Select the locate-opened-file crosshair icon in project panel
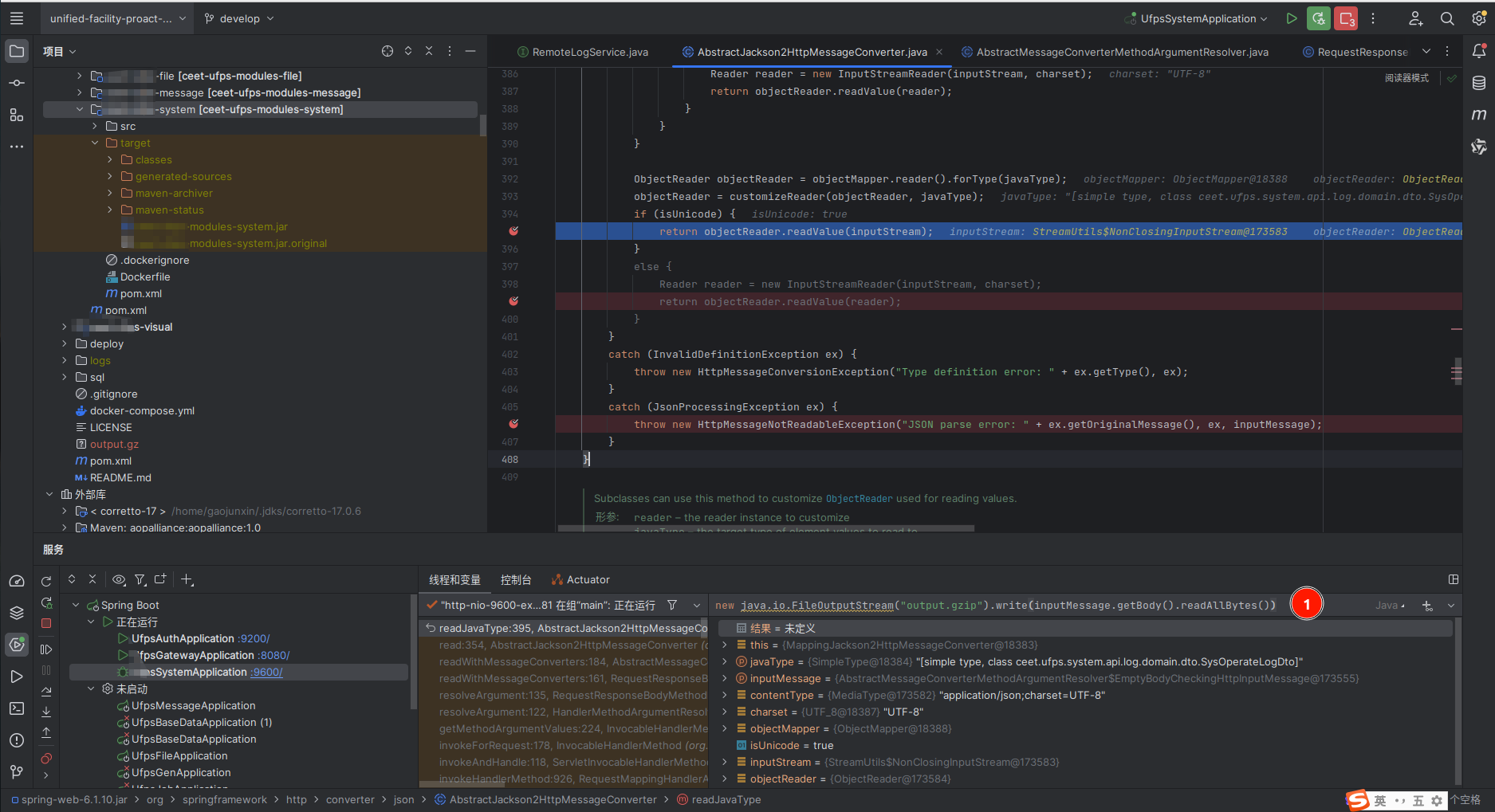This screenshot has width=1495, height=812. tap(388, 51)
